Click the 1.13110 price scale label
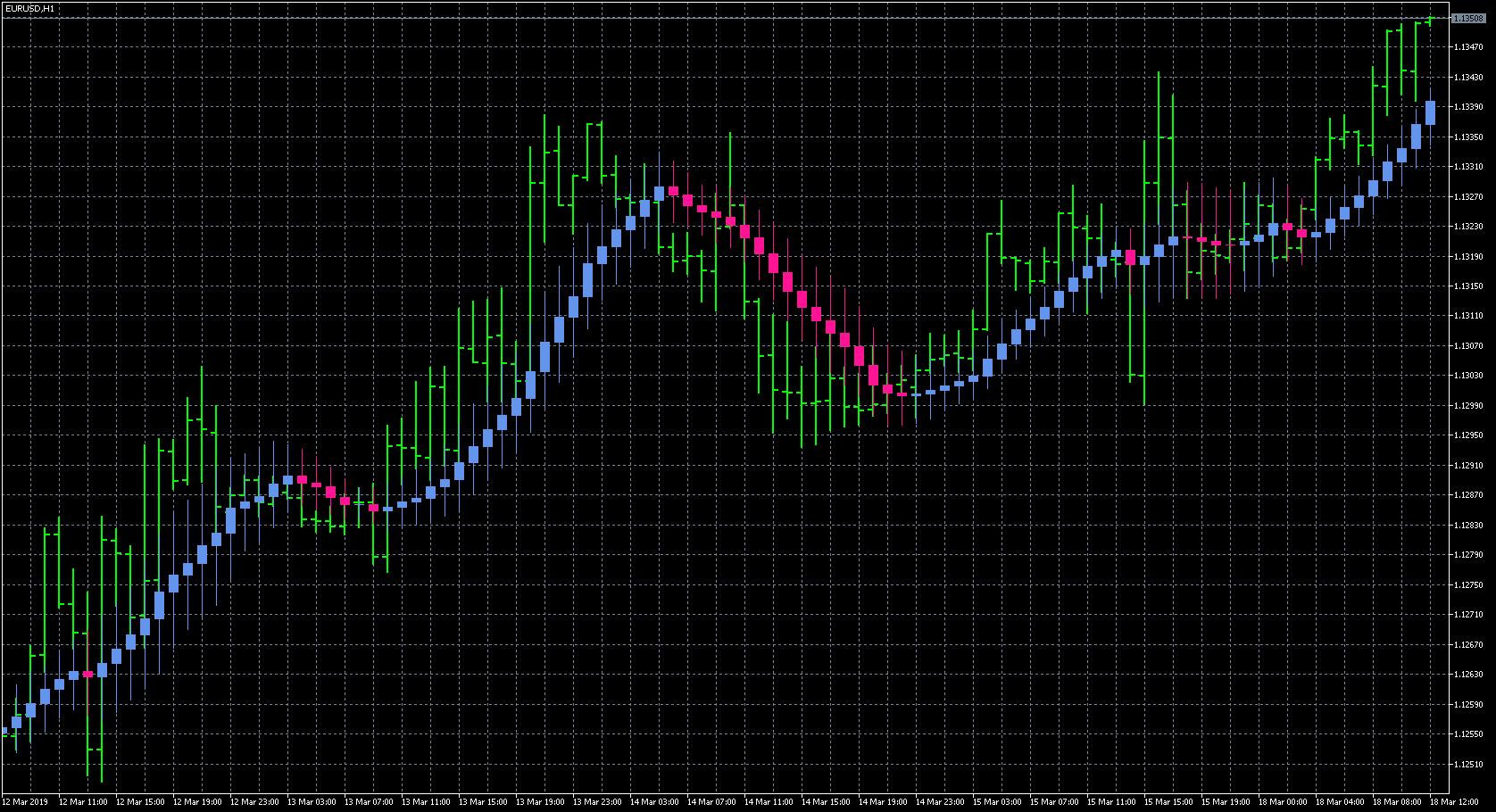This screenshot has width=1496, height=812. pos(1468,316)
